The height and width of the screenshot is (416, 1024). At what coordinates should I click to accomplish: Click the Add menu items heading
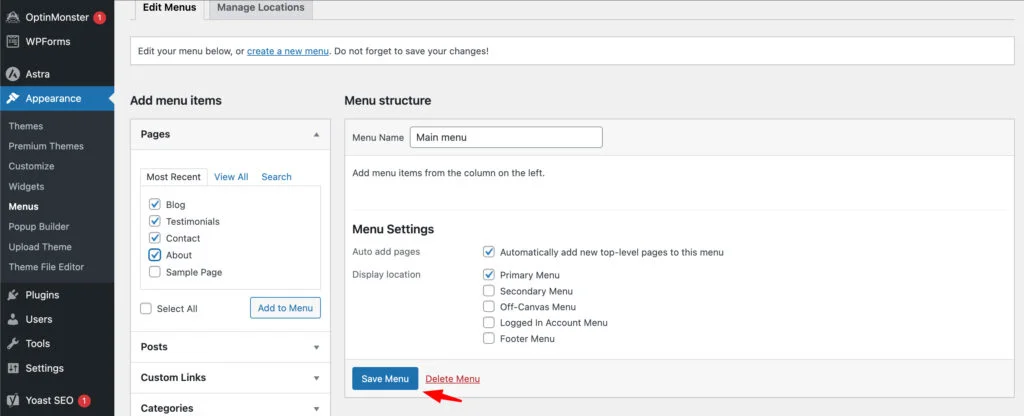coord(176,101)
